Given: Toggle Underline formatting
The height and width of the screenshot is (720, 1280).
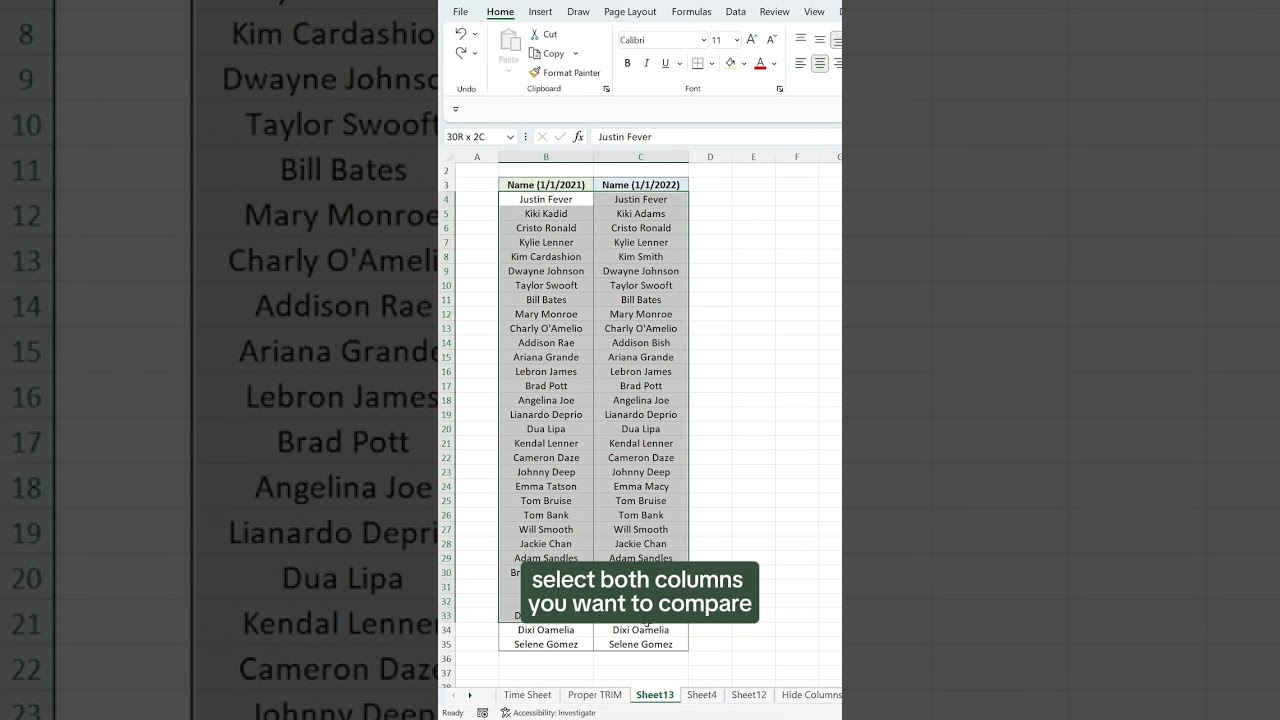Looking at the screenshot, I should click(x=665, y=63).
